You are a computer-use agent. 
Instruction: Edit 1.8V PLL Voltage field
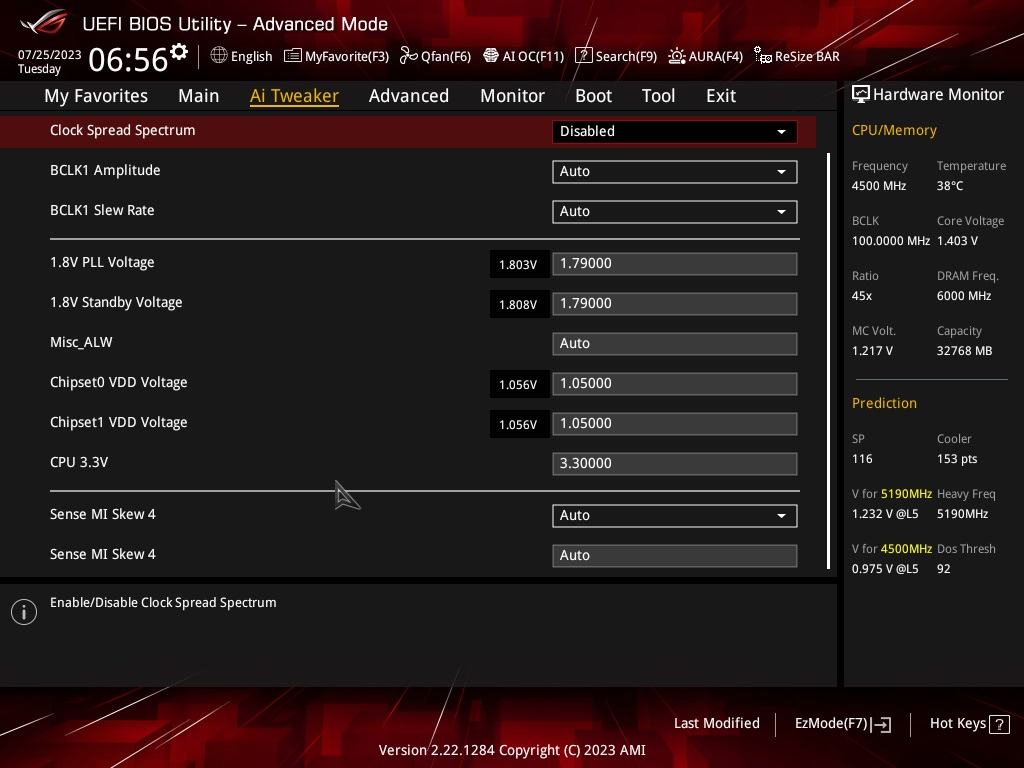675,264
